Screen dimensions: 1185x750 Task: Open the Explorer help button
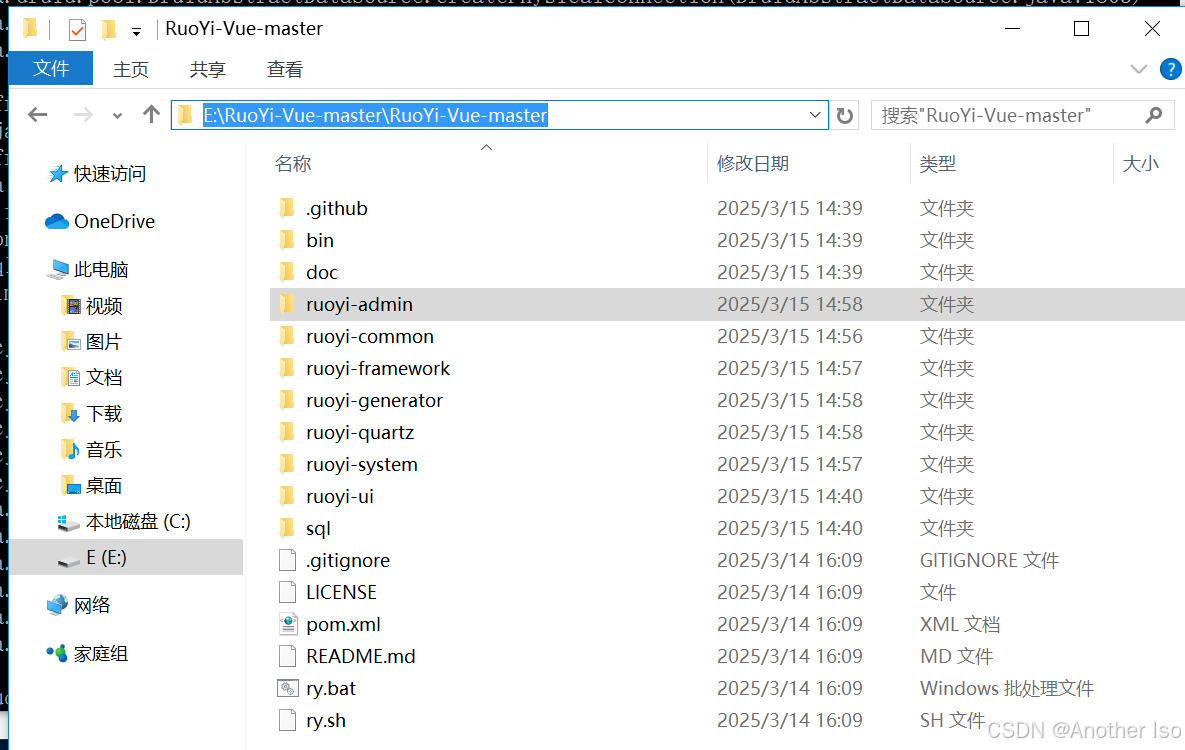coord(1171,70)
